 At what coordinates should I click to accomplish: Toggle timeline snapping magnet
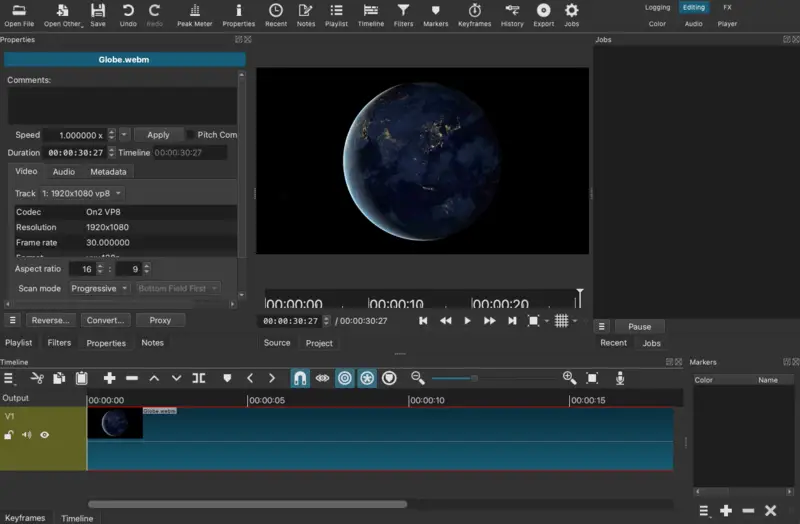pos(300,378)
